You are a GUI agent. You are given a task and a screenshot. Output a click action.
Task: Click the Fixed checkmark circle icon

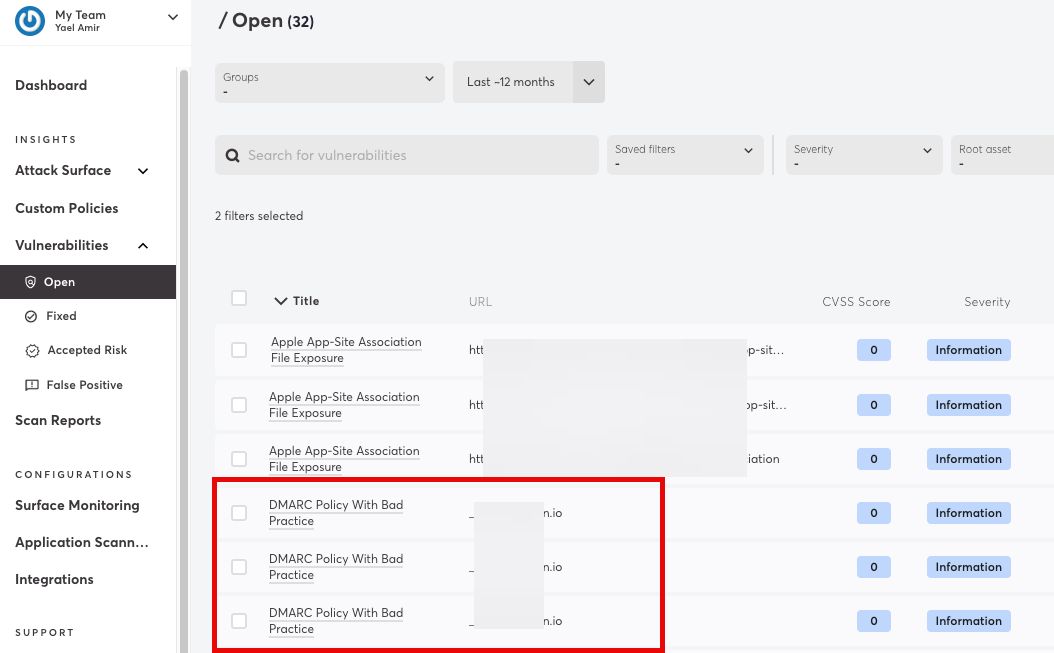[x=30, y=316]
